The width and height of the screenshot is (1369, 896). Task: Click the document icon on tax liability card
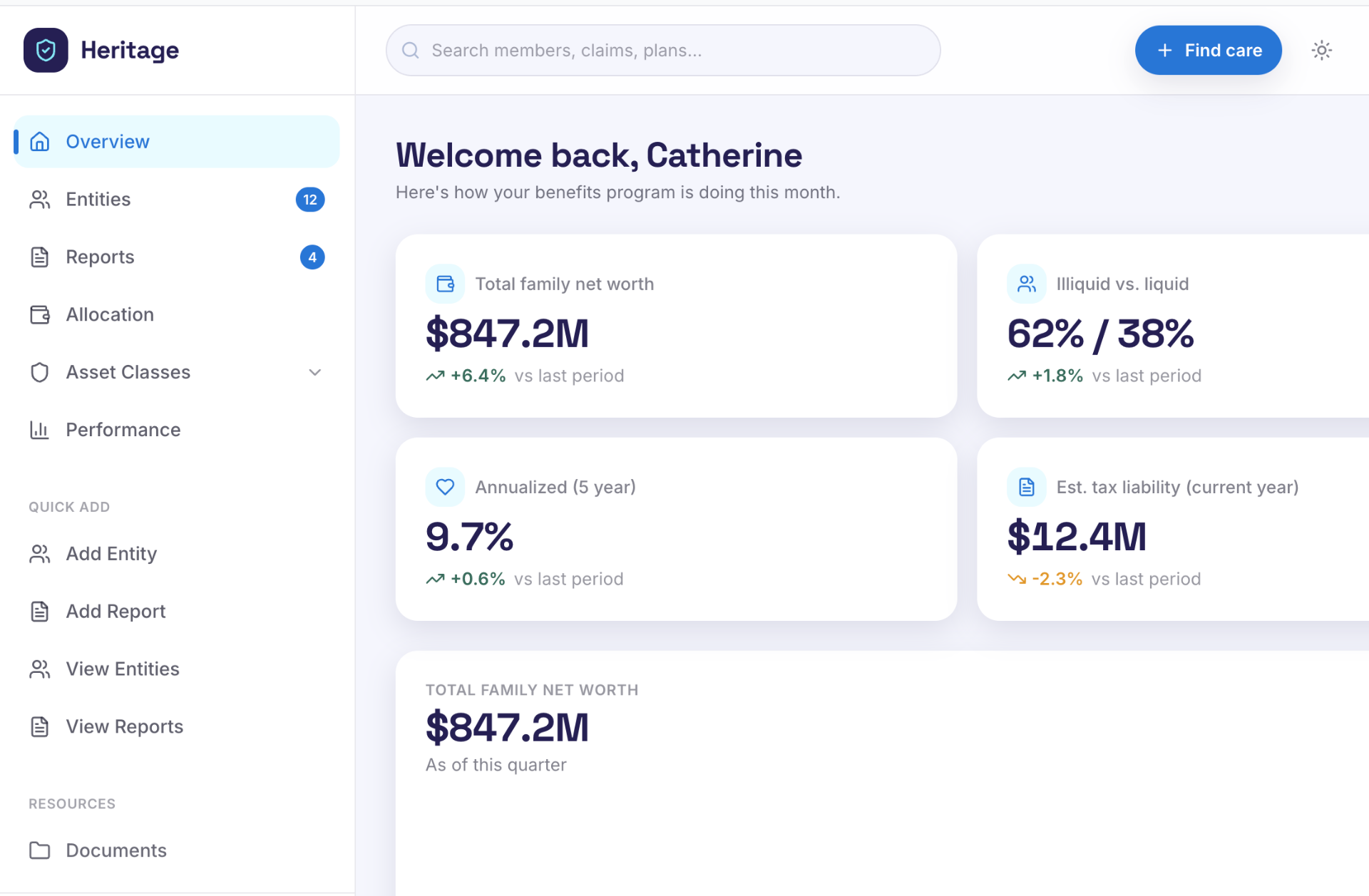pyautogui.click(x=1027, y=488)
